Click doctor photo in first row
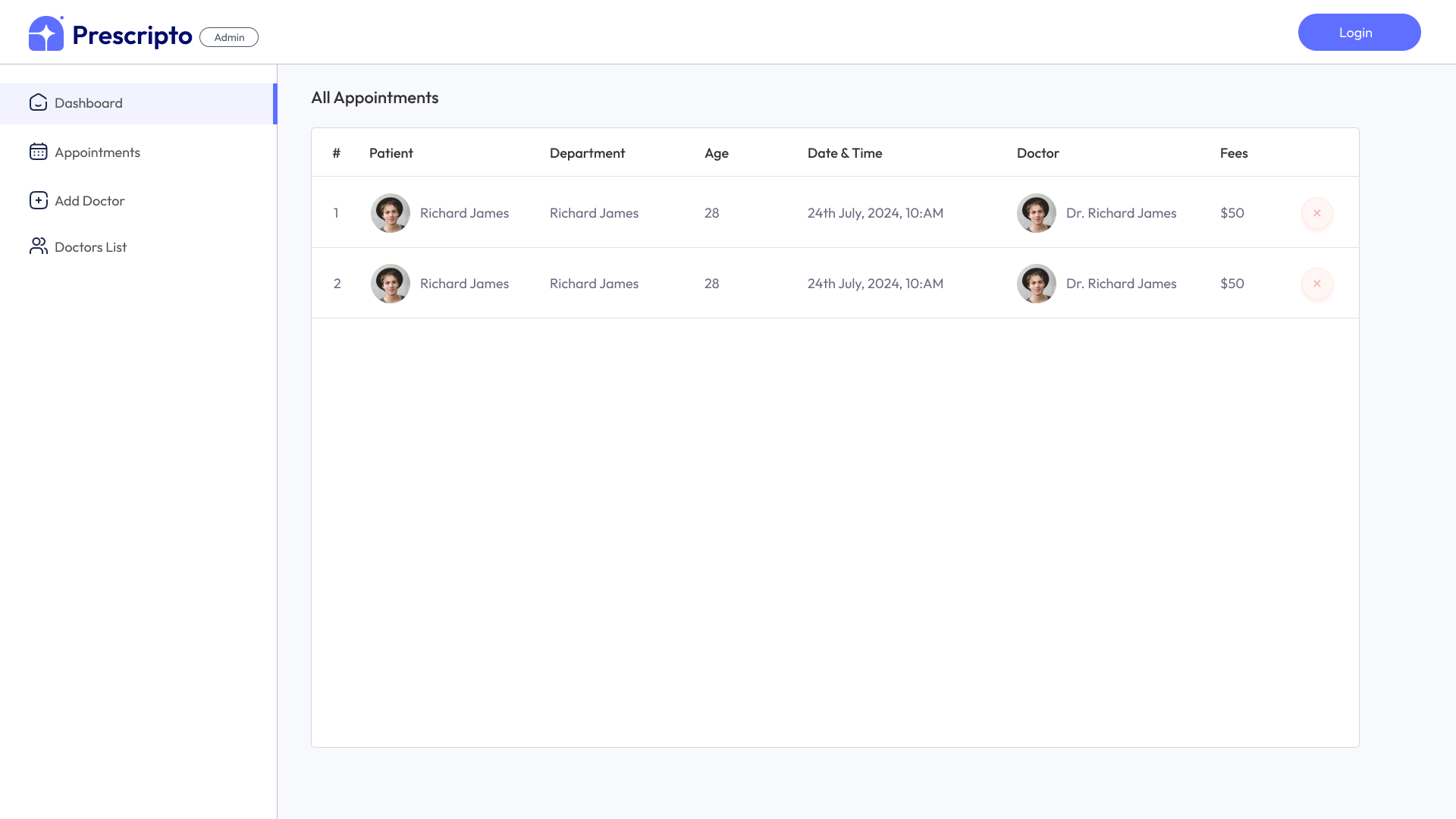This screenshot has height=819, width=1456. click(1036, 213)
